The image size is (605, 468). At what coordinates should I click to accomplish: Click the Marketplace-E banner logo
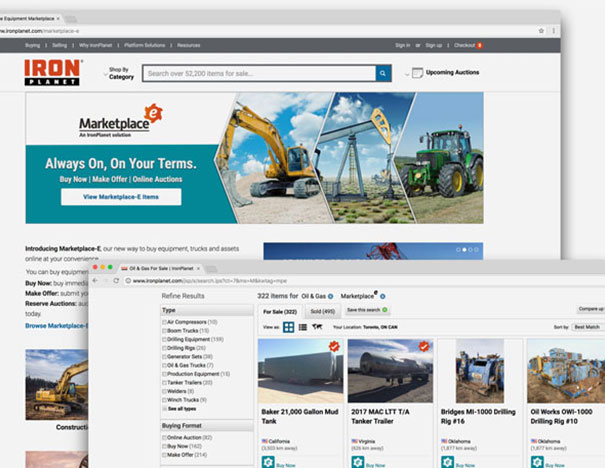(x=121, y=120)
